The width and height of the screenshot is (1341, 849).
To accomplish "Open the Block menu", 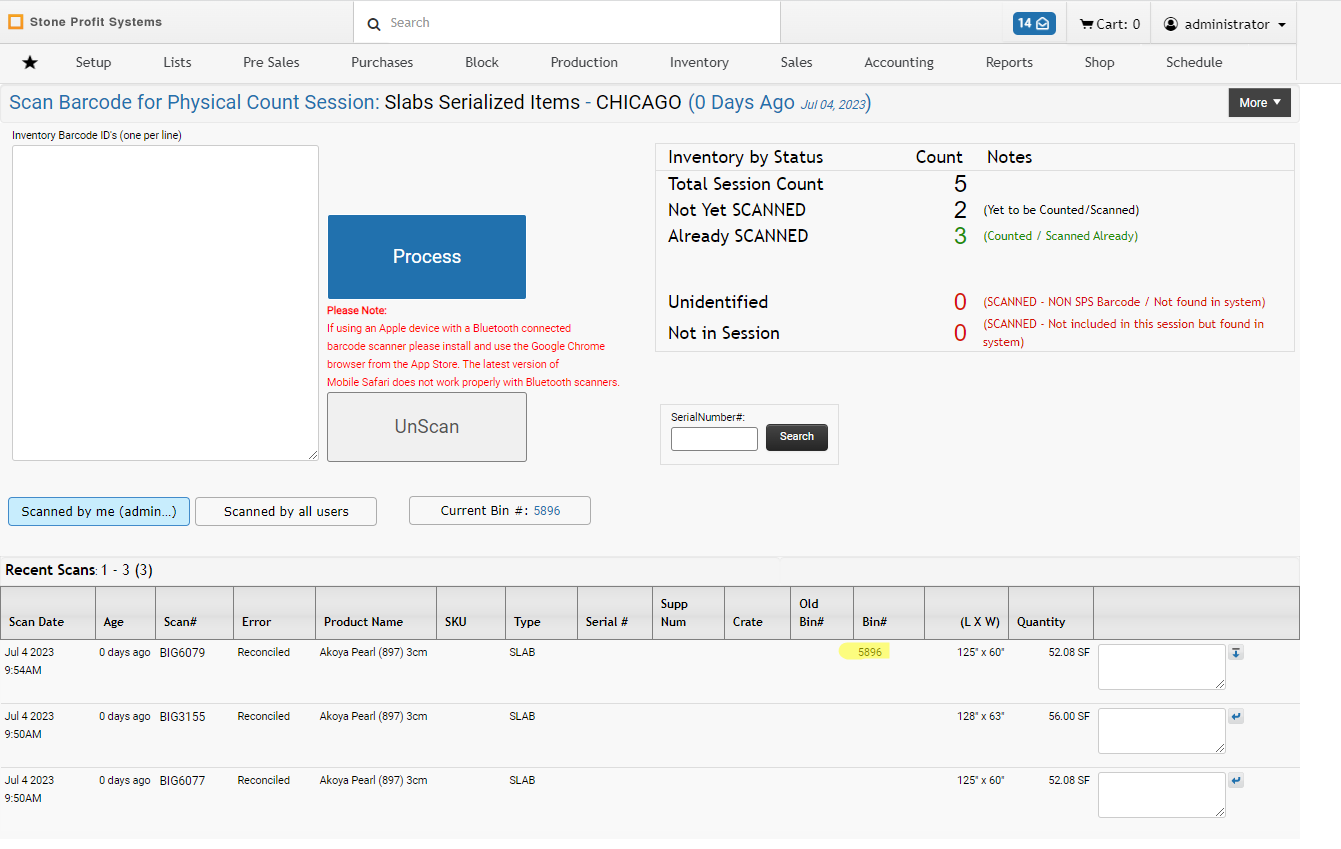I will 482,62.
